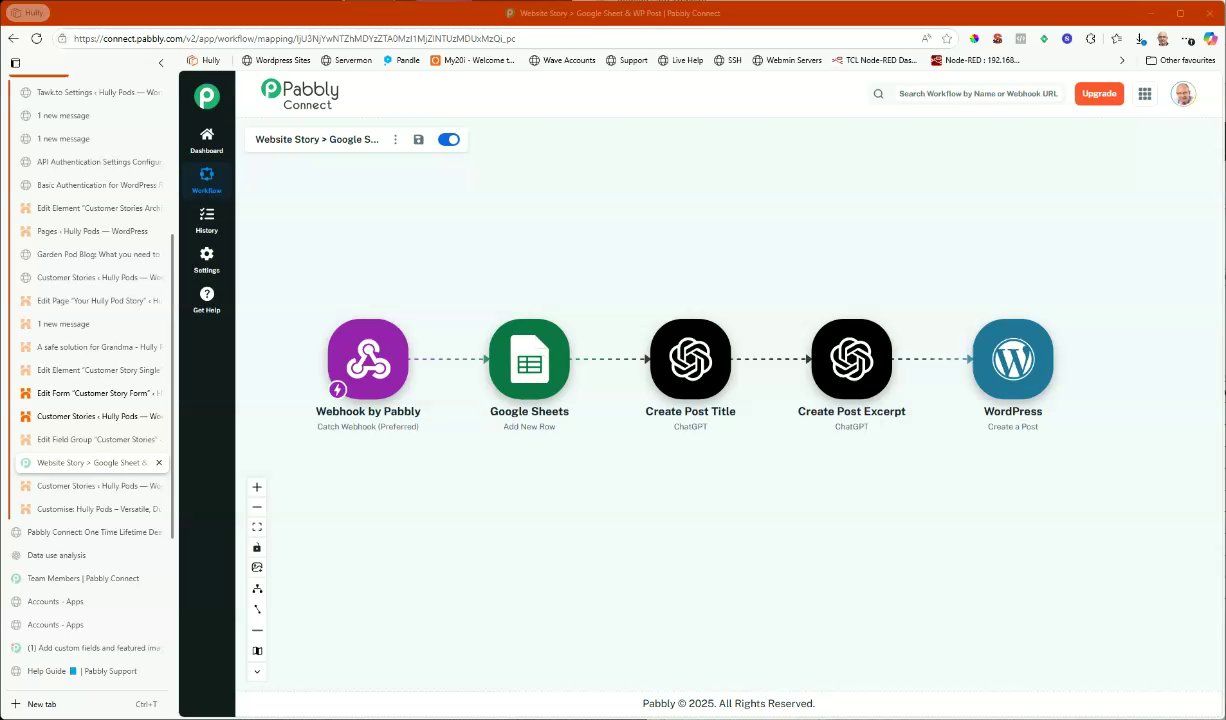Open the workflow three-dot options menu
This screenshot has height=720, width=1226.
(x=396, y=140)
